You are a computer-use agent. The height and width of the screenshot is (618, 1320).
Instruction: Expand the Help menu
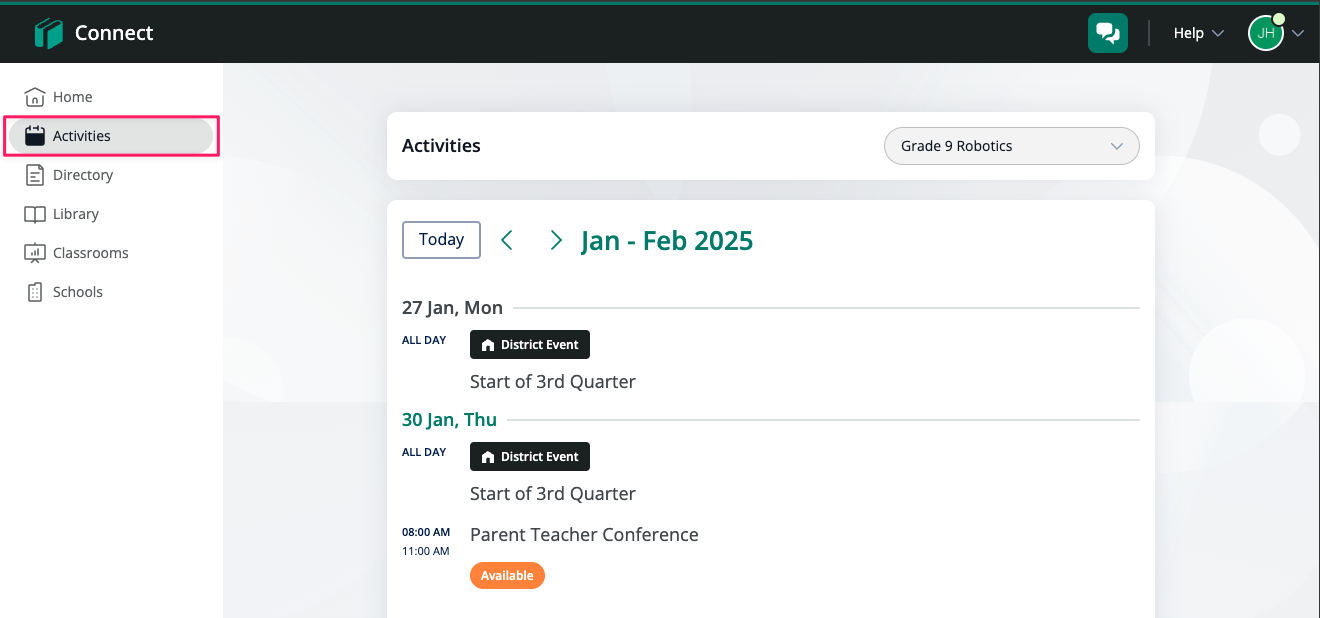(x=1198, y=33)
